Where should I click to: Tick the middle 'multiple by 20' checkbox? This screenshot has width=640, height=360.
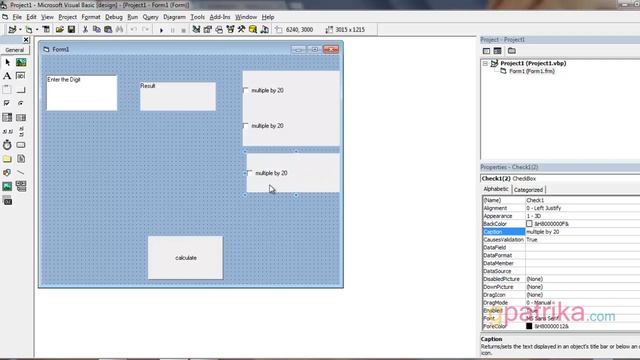point(246,126)
